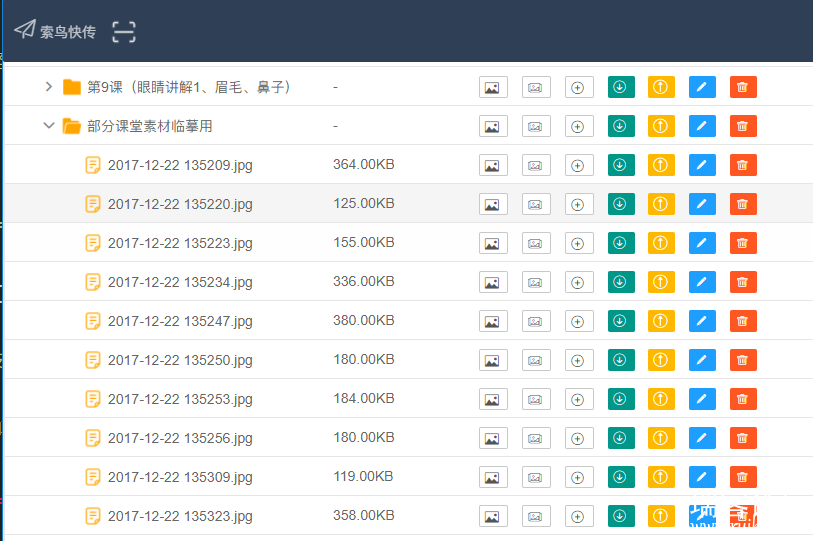The width and height of the screenshot is (813, 541).
Task: Preview image for 2017-12-22 135323.jpg
Action: coord(493,517)
